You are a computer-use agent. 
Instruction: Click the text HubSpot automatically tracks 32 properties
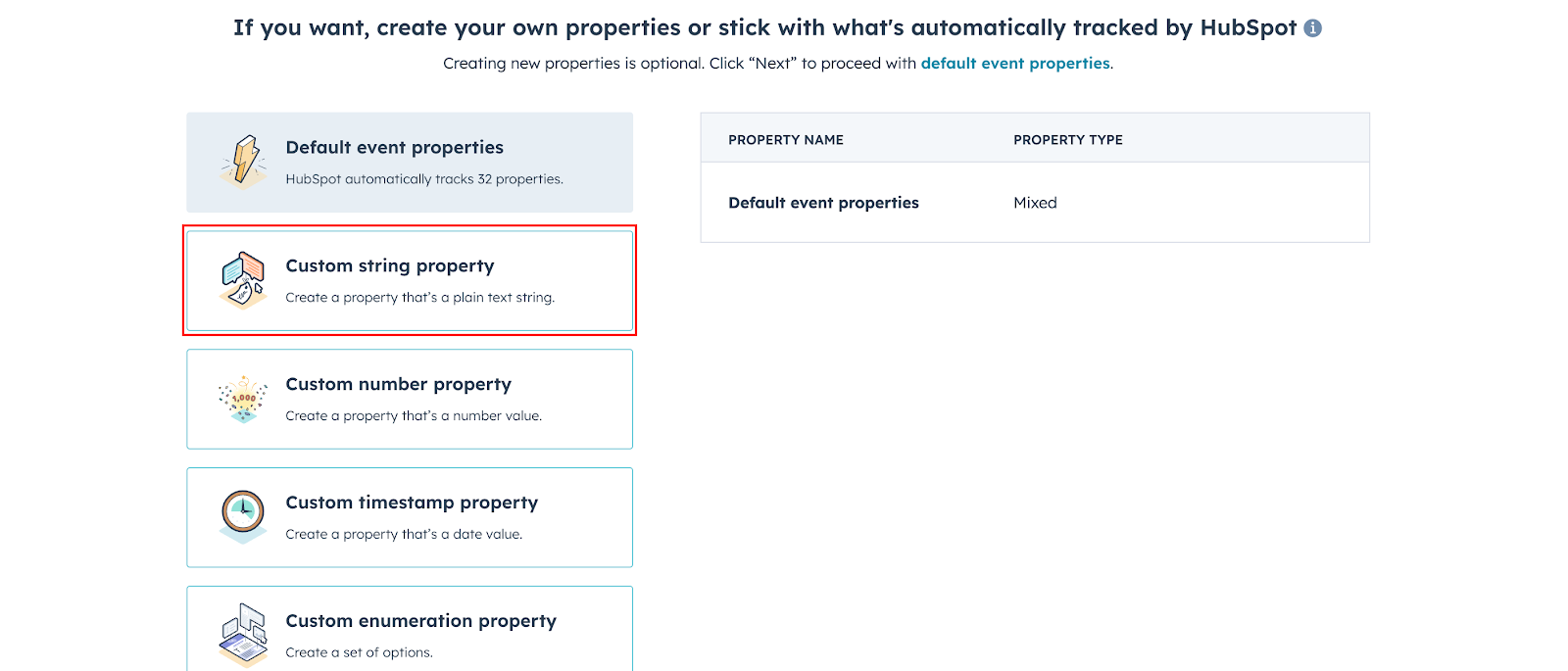point(423,179)
